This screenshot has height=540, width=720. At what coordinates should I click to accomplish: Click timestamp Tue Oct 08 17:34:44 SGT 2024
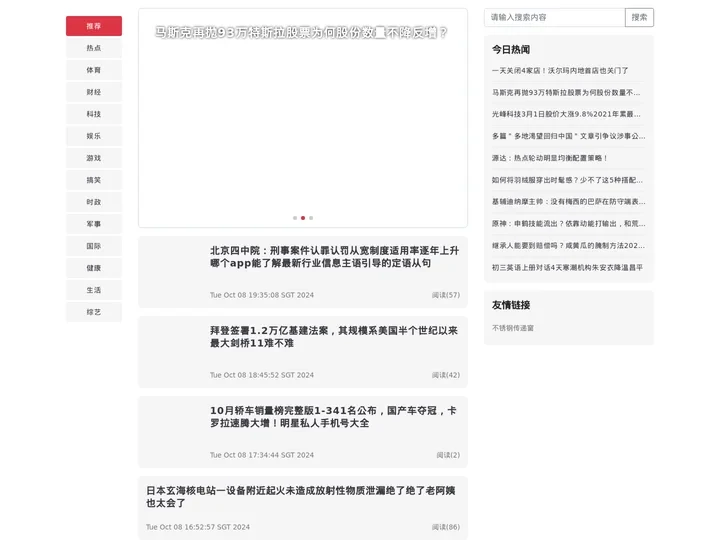pyautogui.click(x=262, y=455)
